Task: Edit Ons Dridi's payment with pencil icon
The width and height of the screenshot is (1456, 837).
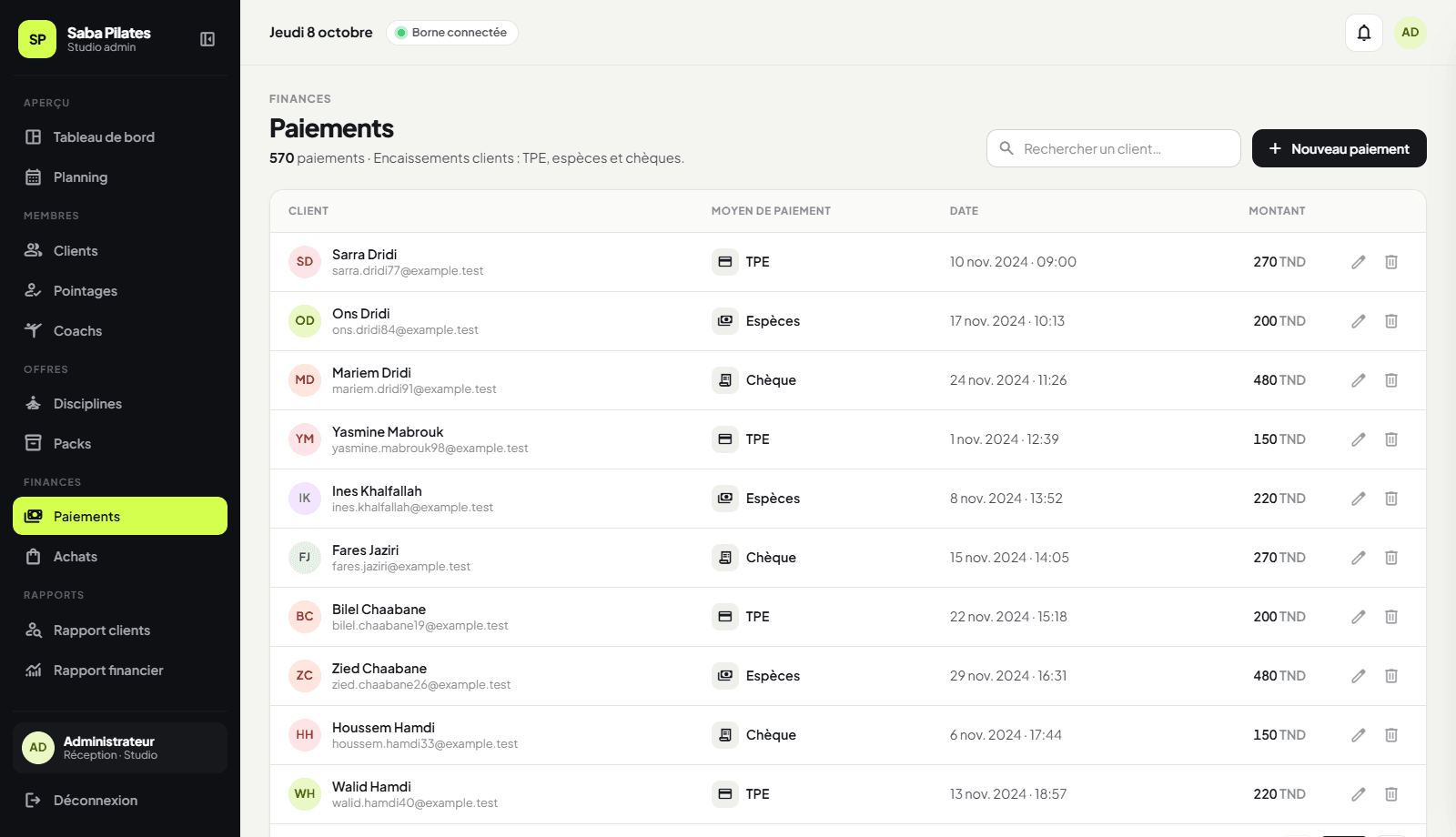Action: coord(1359,321)
